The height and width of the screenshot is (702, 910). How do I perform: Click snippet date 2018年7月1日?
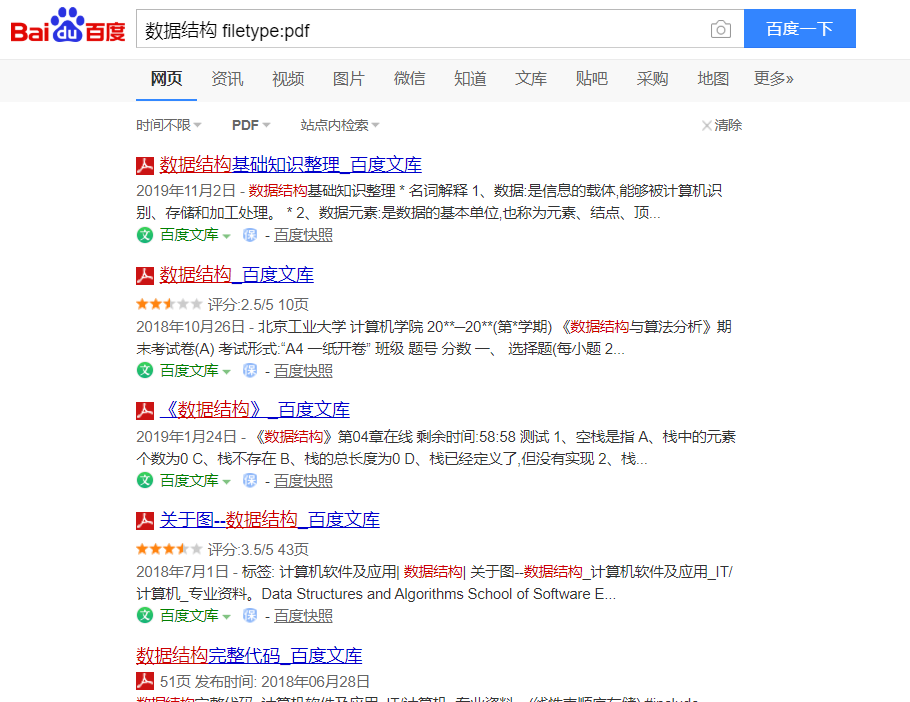(x=182, y=572)
